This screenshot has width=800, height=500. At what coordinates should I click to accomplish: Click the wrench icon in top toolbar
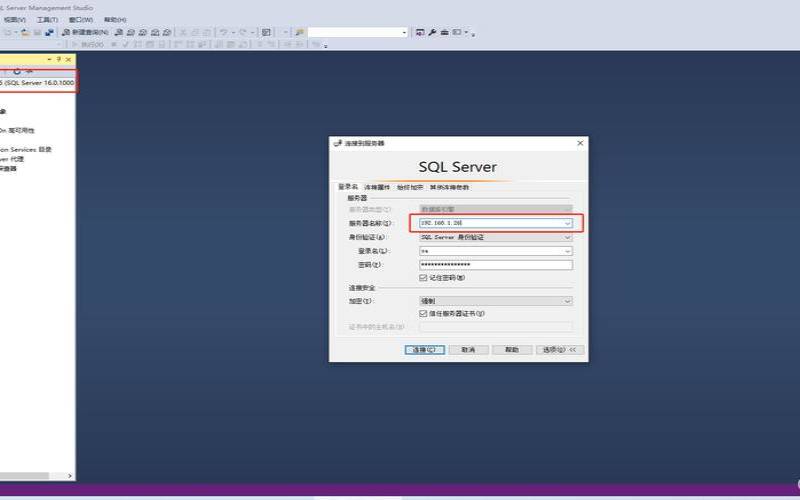433,32
